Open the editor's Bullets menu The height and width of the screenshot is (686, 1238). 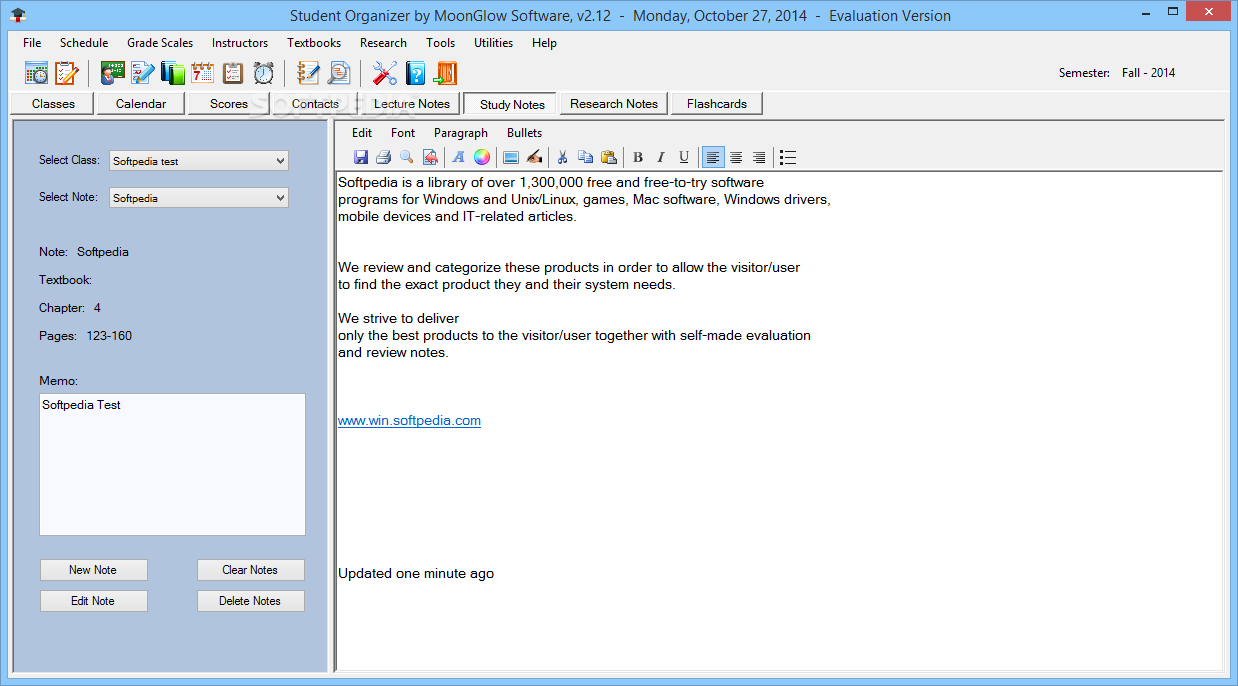[x=525, y=133]
